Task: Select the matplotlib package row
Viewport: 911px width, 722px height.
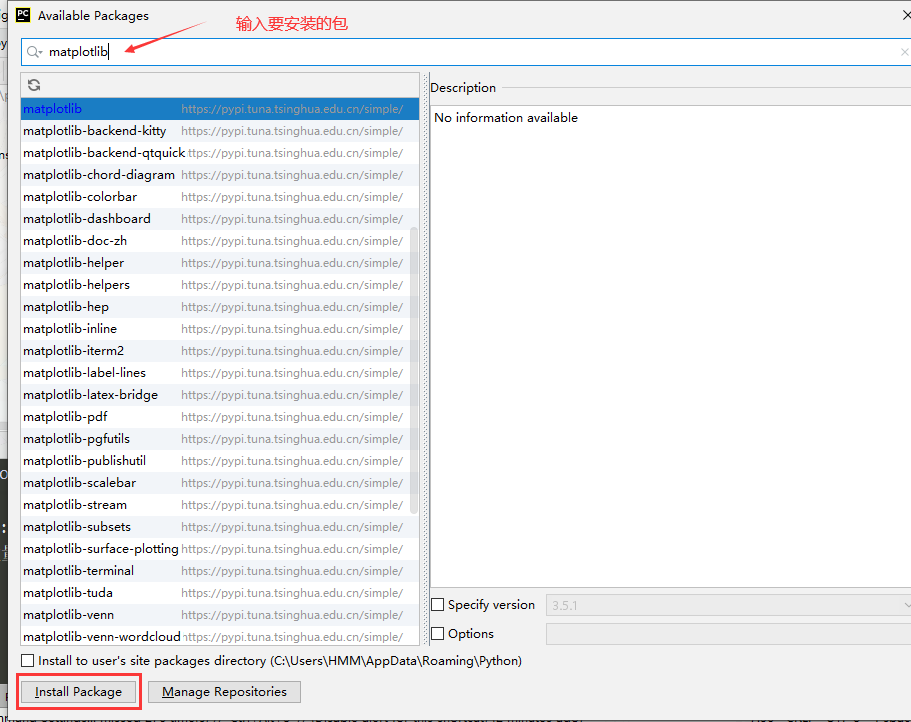Action: click(220, 109)
